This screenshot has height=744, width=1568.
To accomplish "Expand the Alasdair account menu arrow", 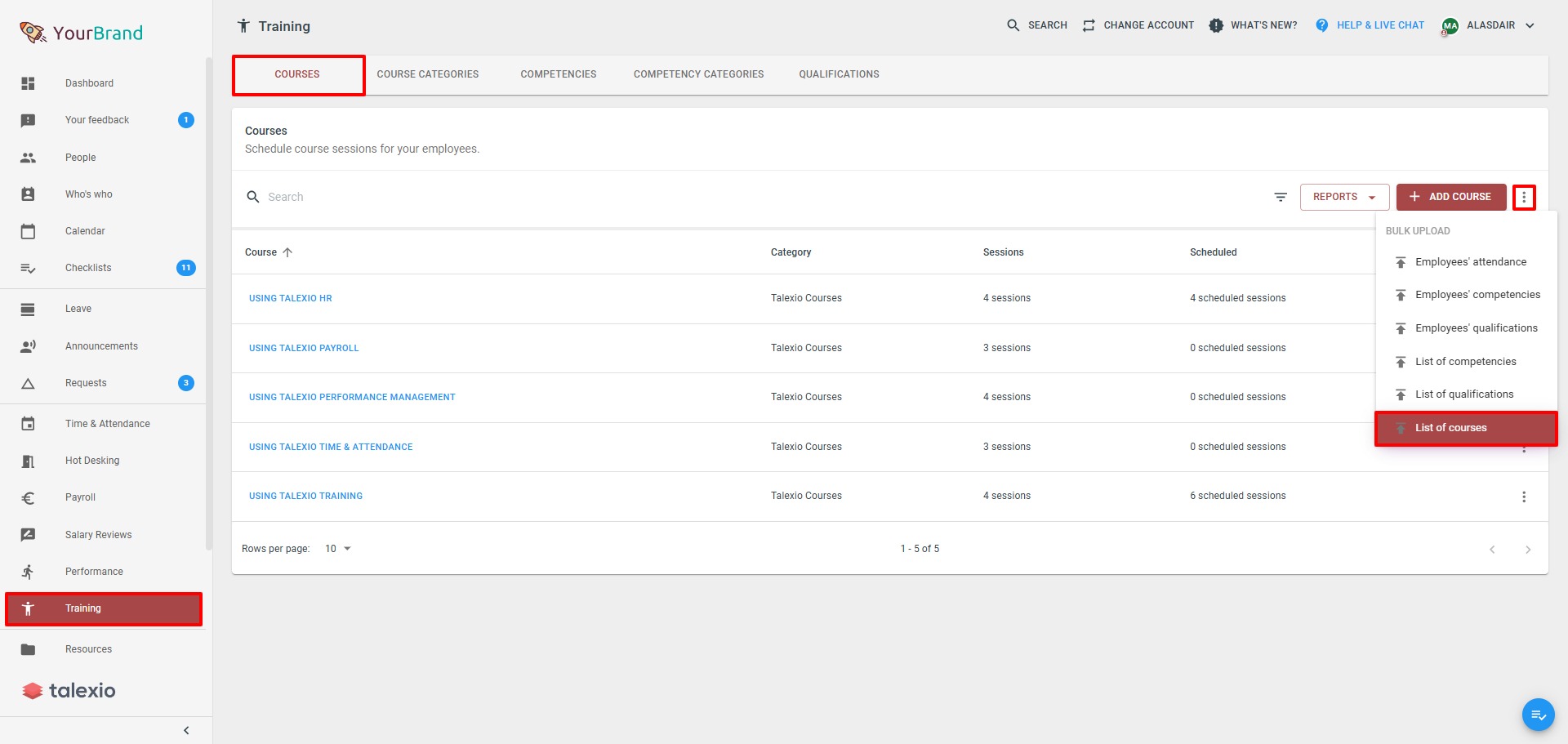I will tap(1530, 25).
